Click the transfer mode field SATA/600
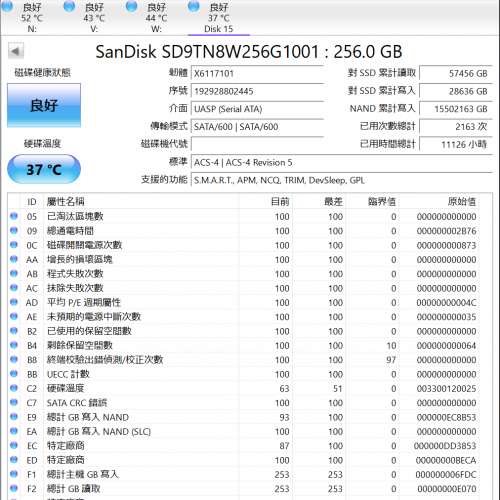 pyautogui.click(x=257, y=127)
